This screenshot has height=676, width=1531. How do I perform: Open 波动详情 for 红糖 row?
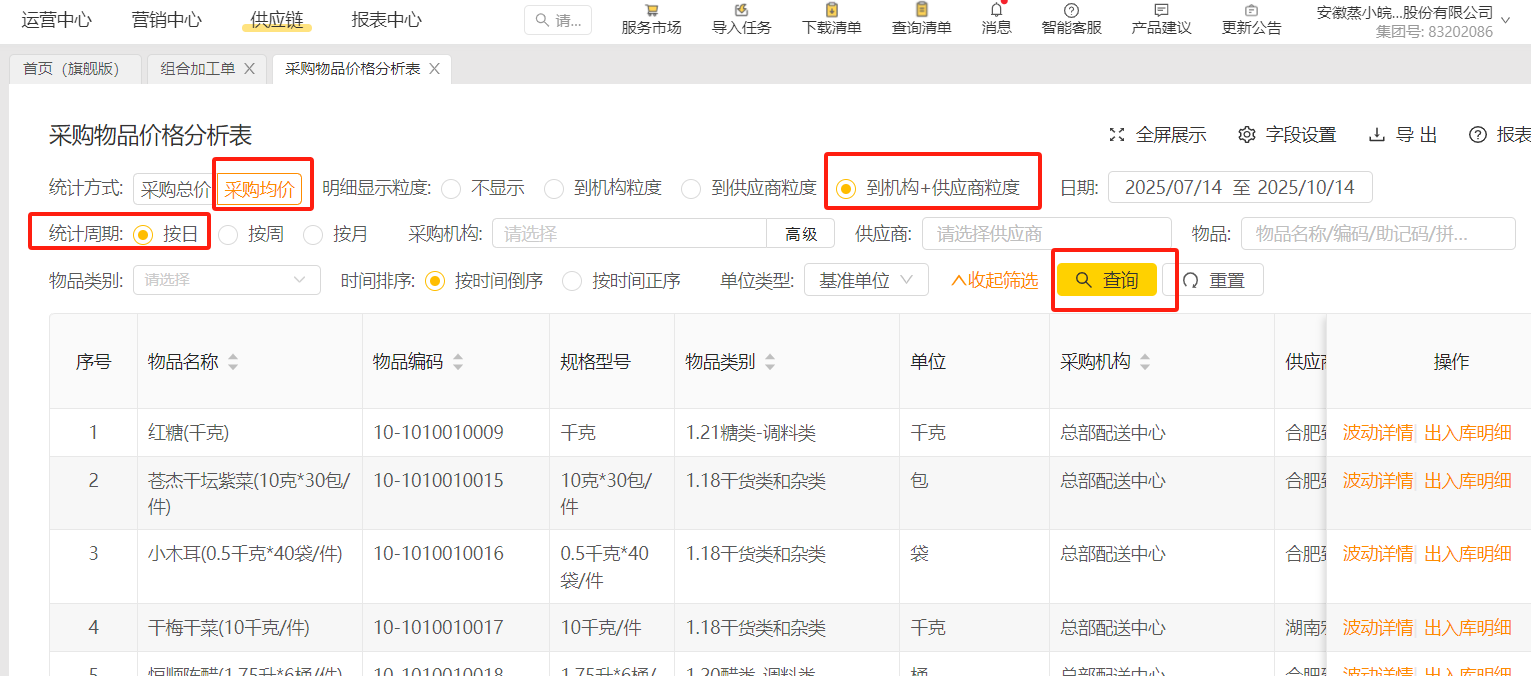point(1377,433)
